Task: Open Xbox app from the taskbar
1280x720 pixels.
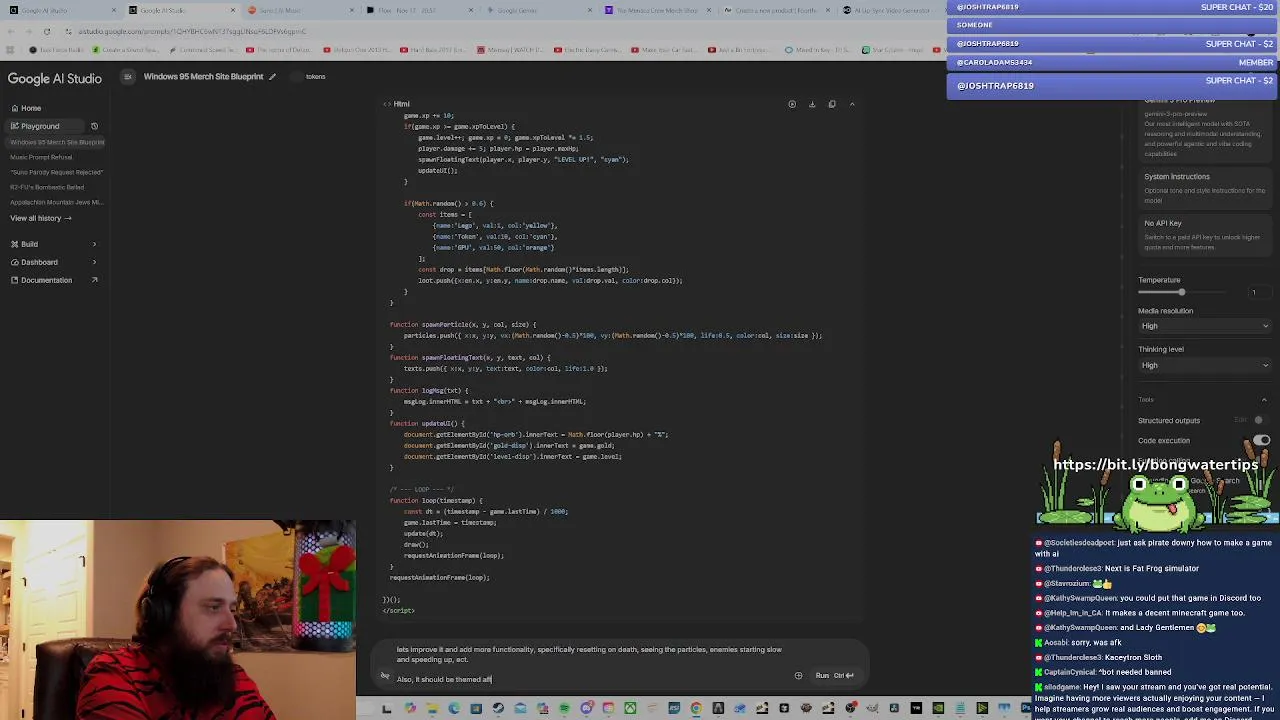Action: pyautogui.click(x=630, y=709)
